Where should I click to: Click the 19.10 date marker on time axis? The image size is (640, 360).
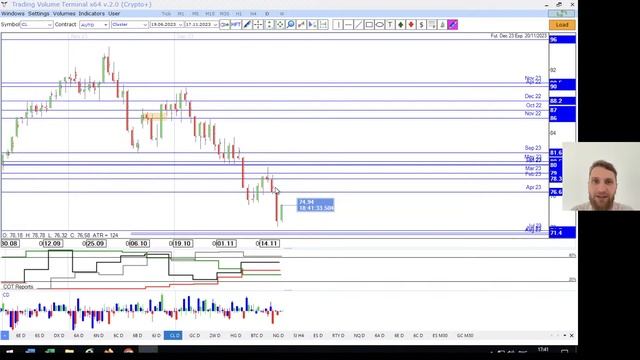tap(182, 244)
